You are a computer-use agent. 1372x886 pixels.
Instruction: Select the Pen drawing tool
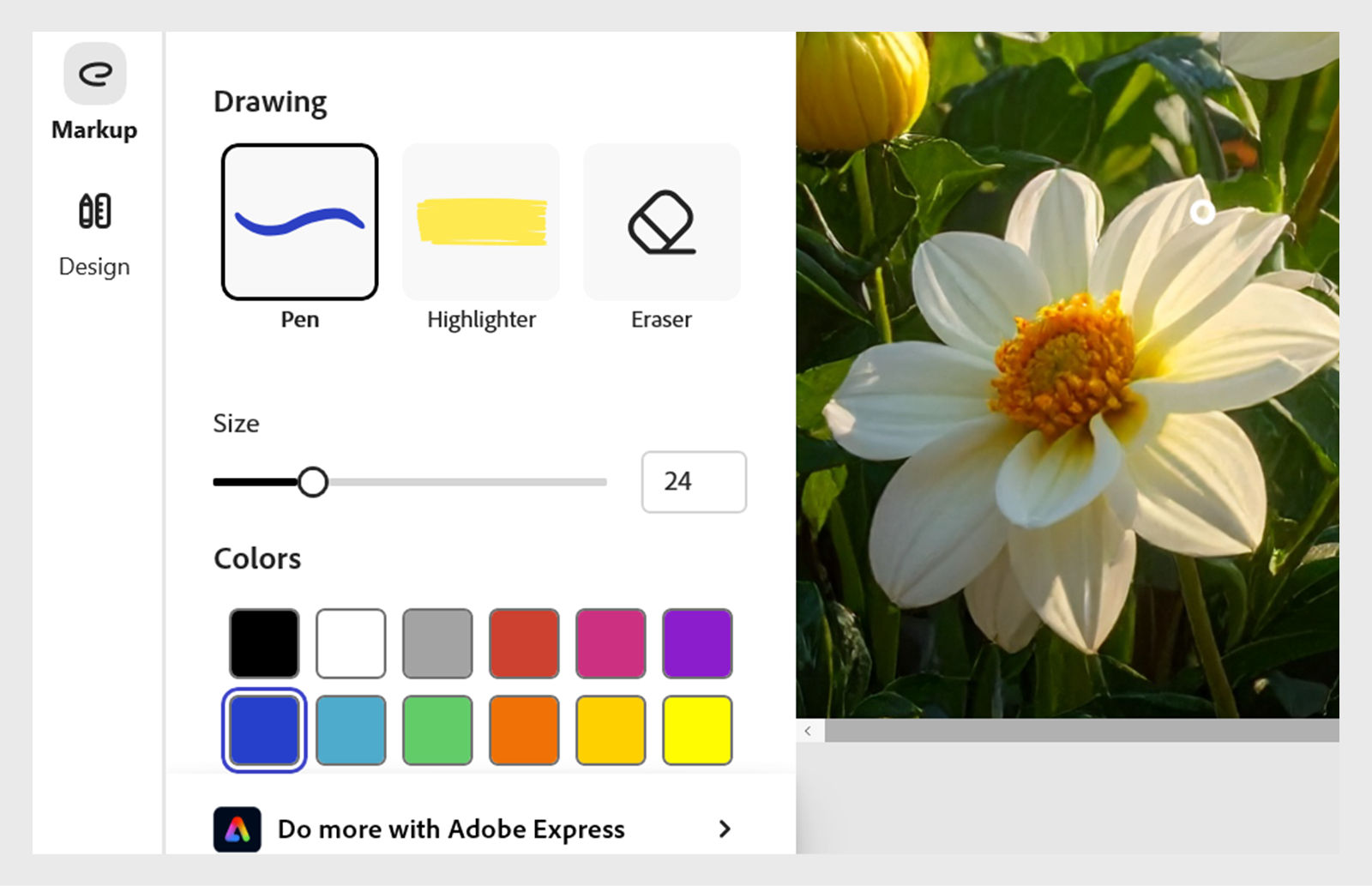click(x=299, y=221)
